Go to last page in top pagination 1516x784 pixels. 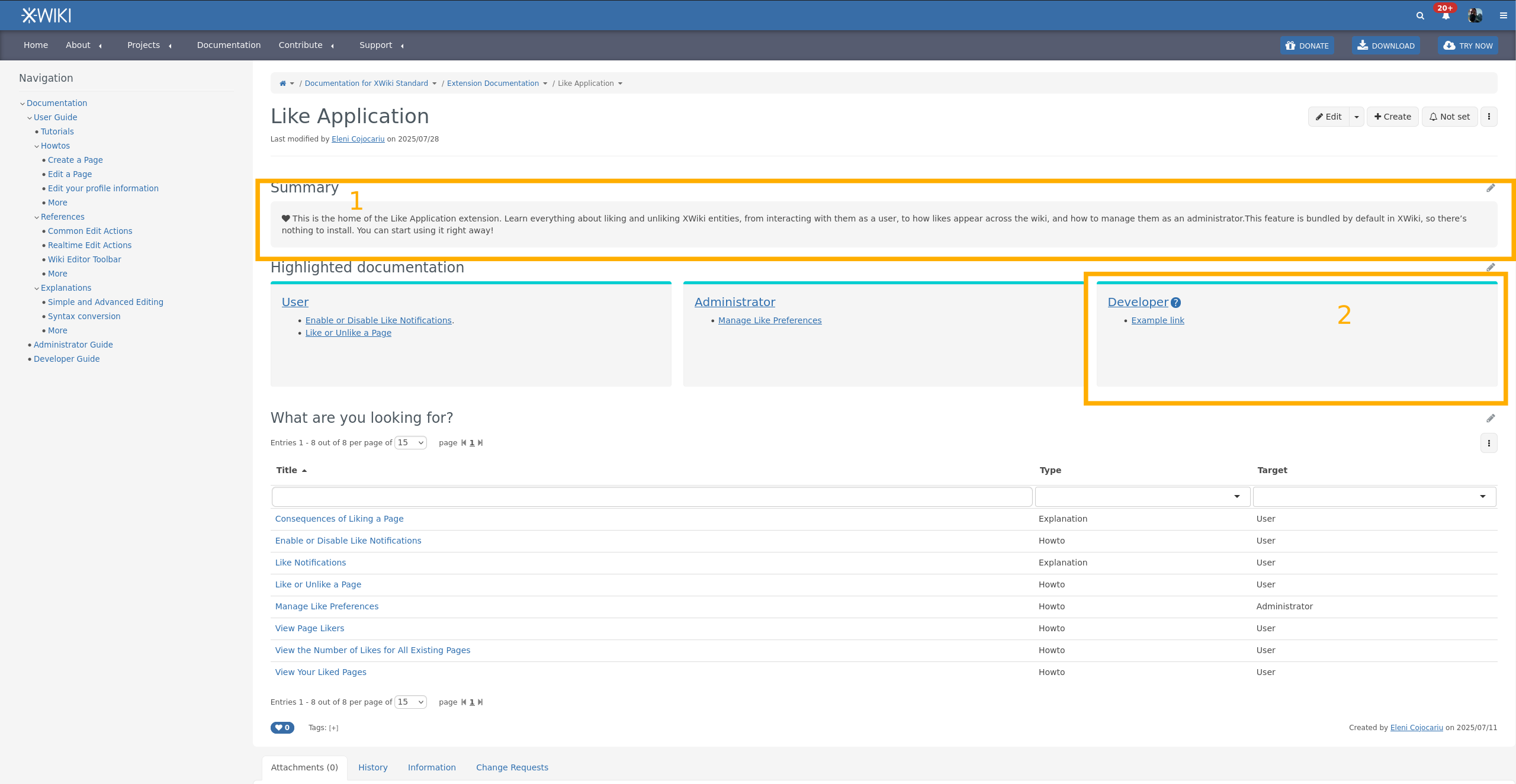[x=480, y=443]
